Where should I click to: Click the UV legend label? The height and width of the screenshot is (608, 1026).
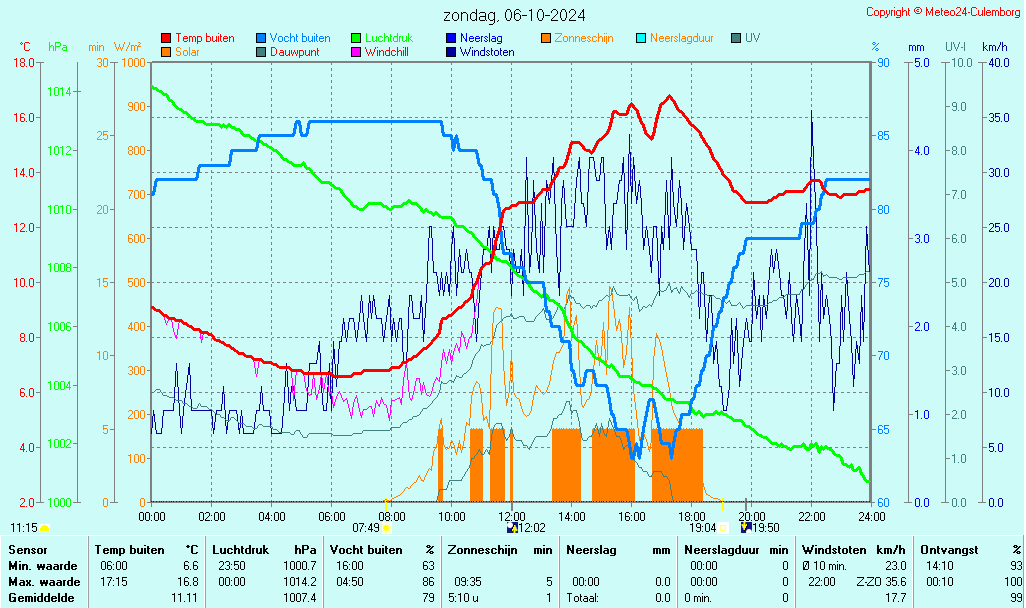(752, 38)
